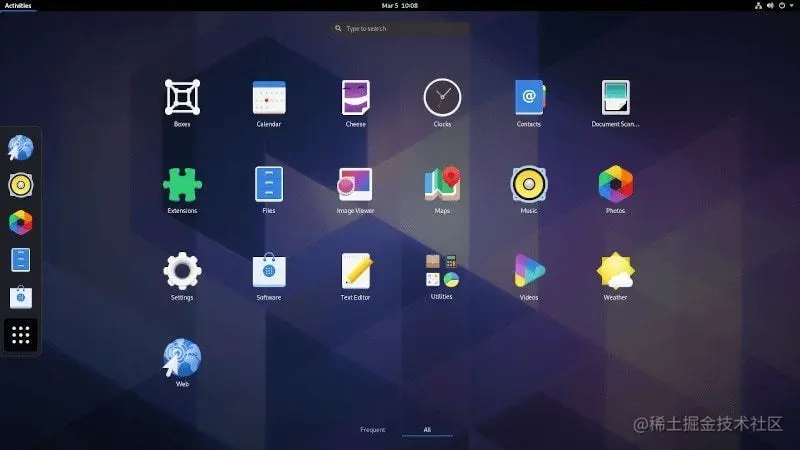Open the Clocks app
The image size is (800, 450).
(x=442, y=98)
